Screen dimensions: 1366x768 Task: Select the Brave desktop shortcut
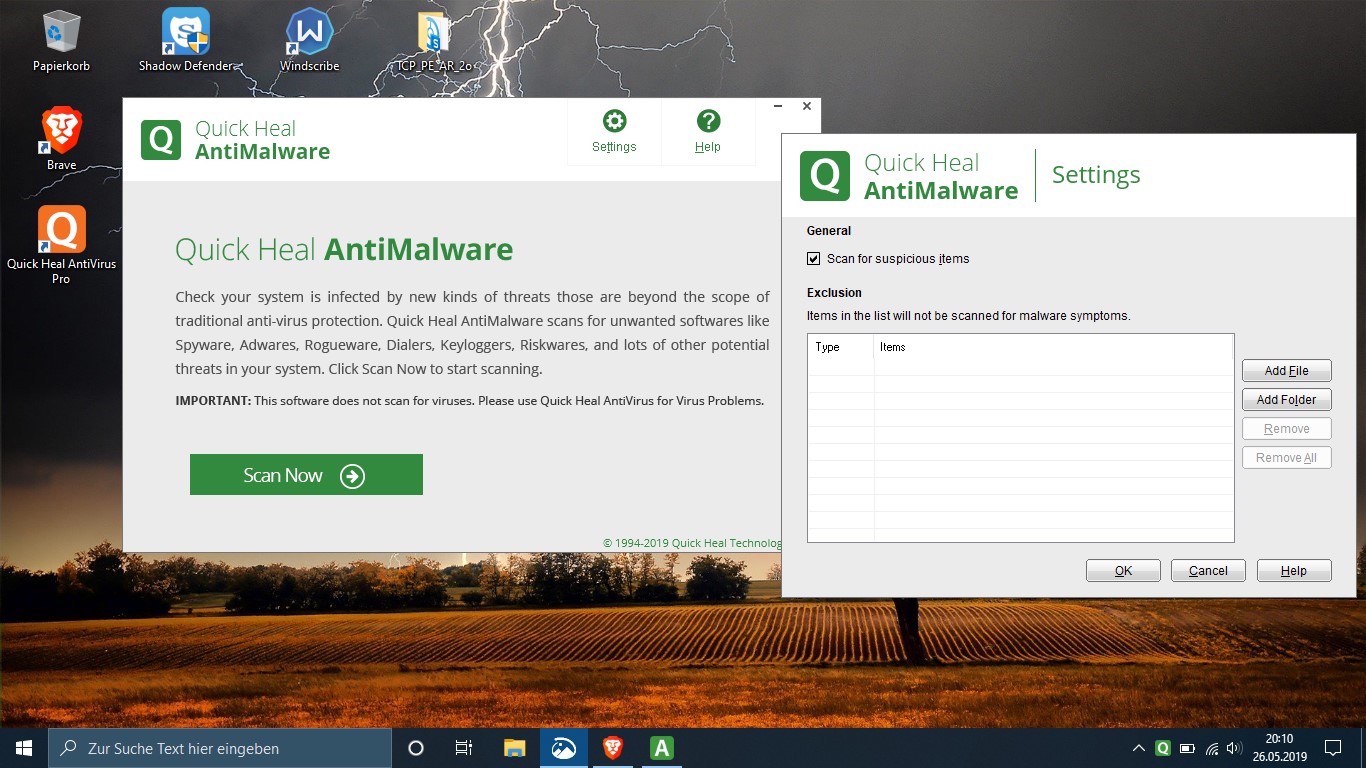(x=62, y=140)
